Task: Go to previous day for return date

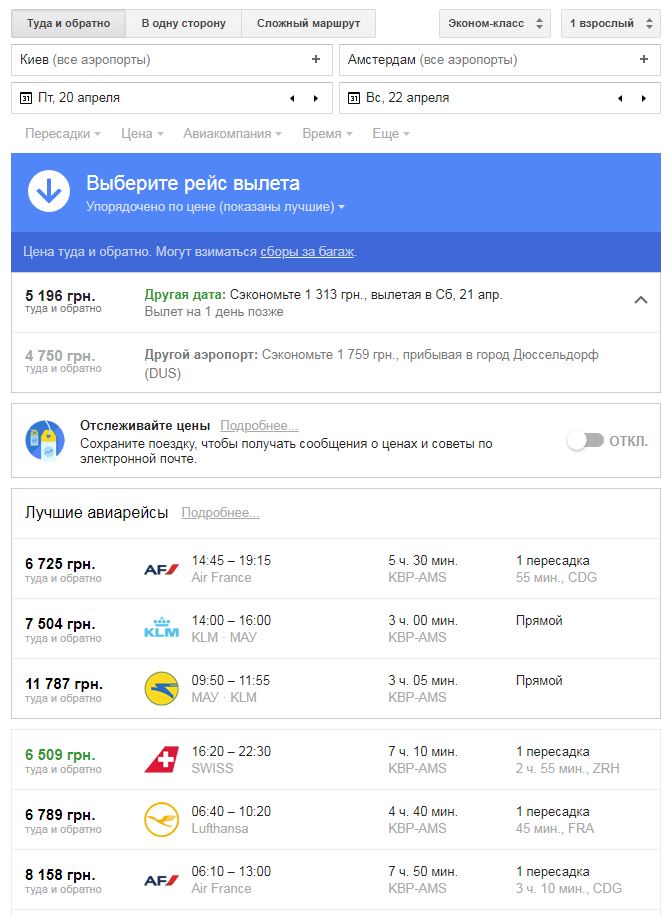Action: 620,98
